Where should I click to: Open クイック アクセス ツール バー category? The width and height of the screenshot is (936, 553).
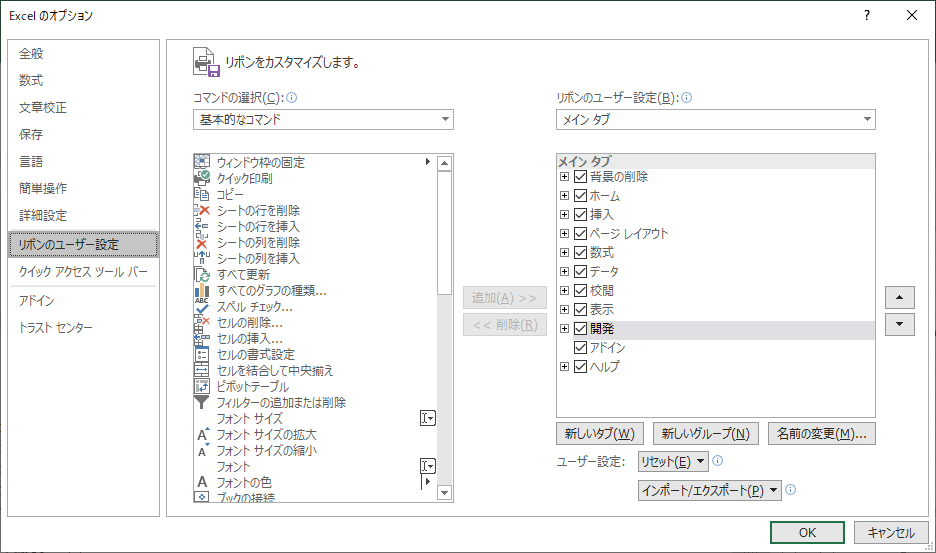tap(83, 272)
